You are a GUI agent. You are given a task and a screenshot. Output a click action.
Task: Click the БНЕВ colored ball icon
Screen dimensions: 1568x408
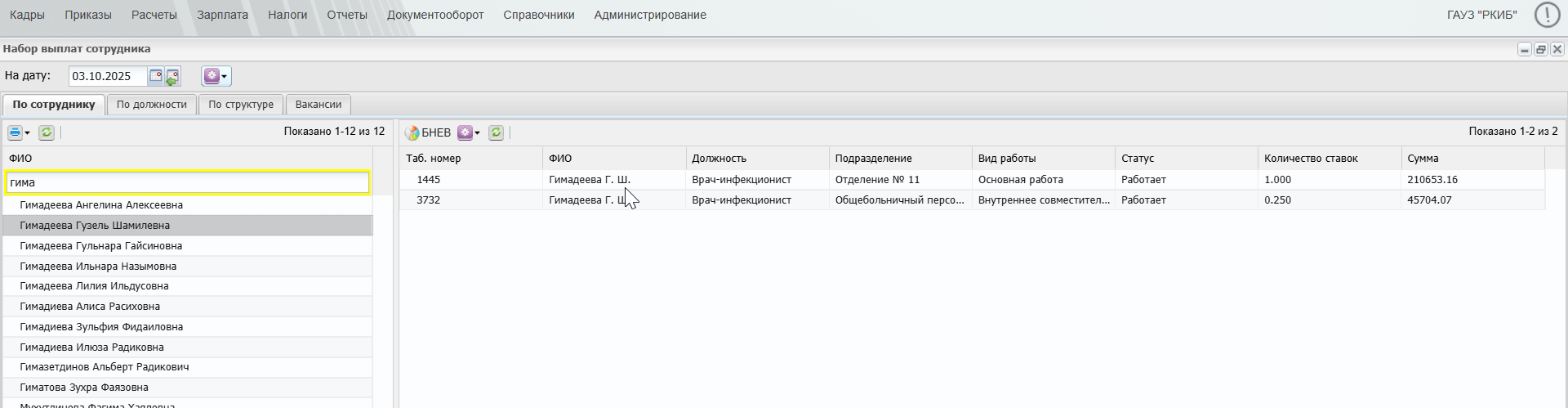(x=412, y=132)
